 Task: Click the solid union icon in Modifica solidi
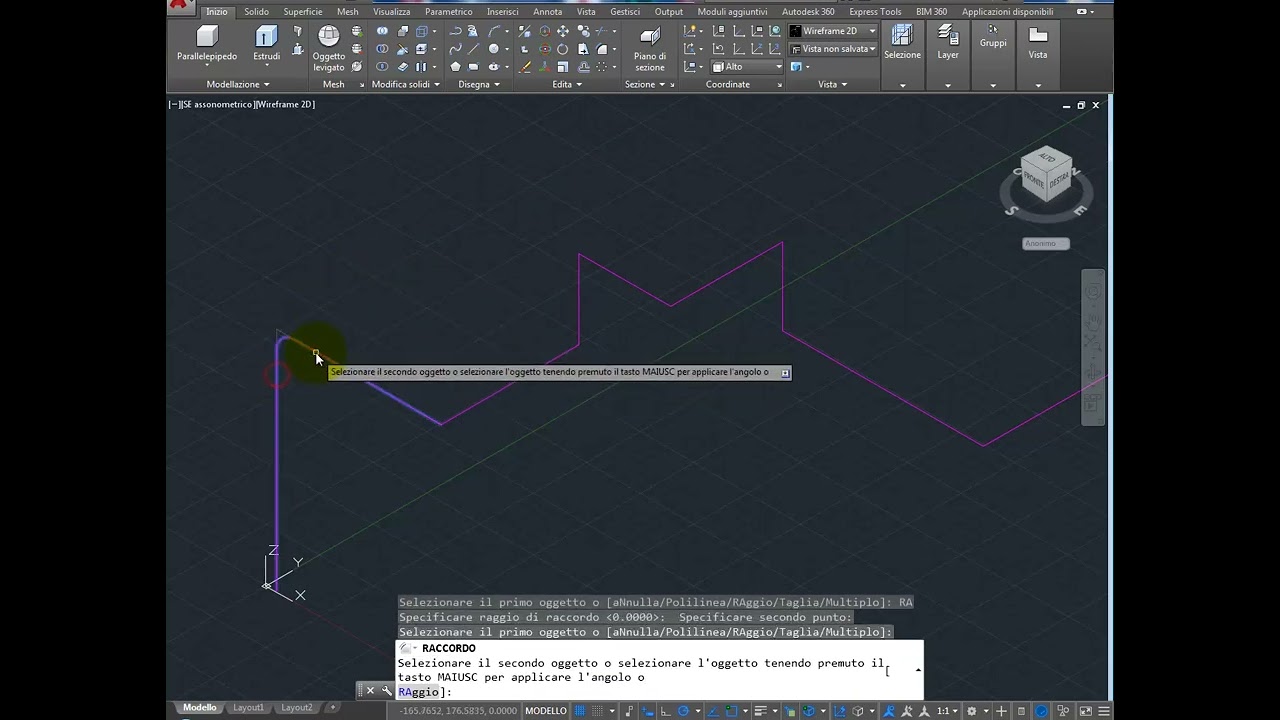383,31
